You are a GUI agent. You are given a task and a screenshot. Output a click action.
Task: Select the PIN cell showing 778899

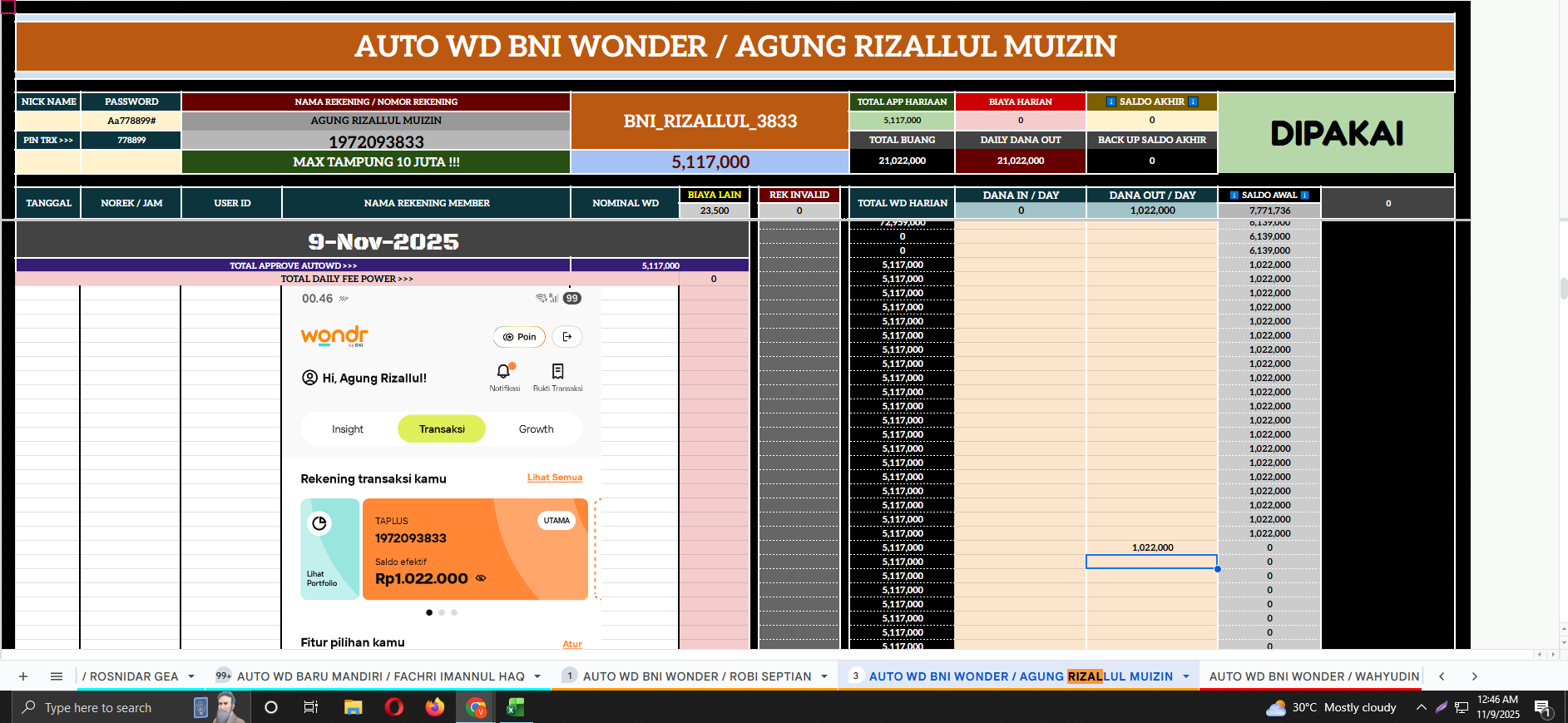click(x=131, y=140)
